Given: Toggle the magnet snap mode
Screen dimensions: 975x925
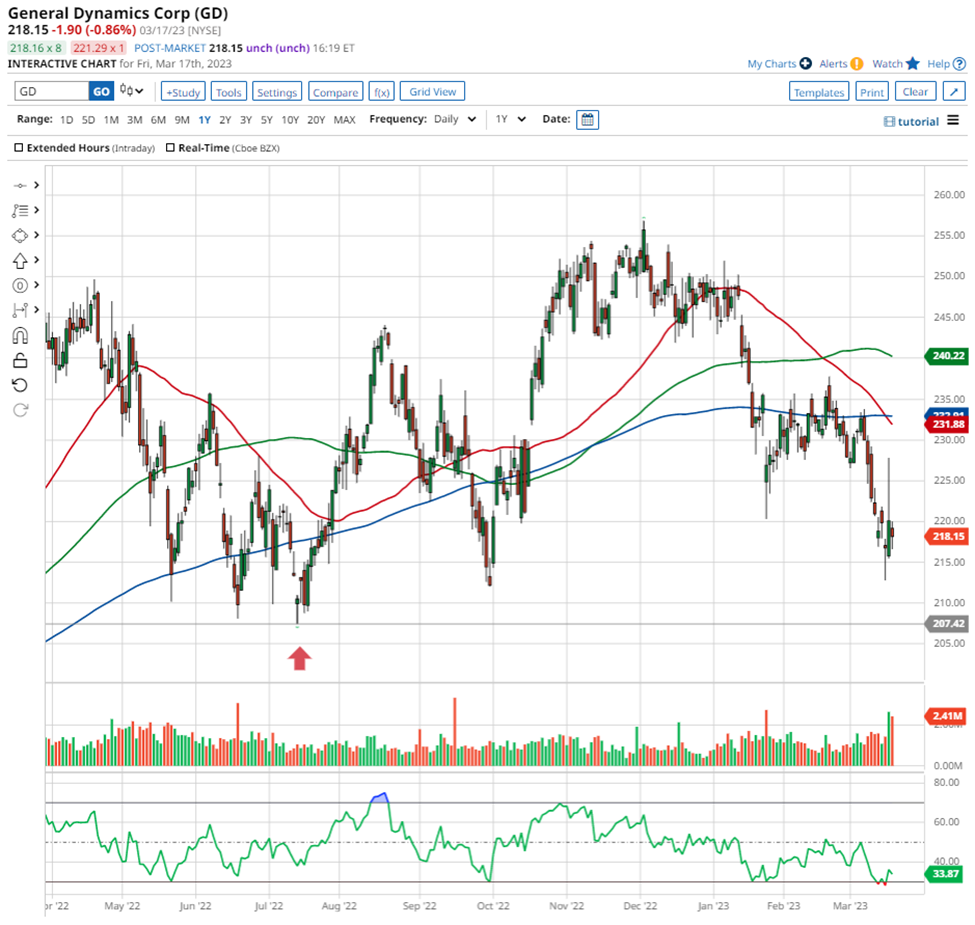Looking at the screenshot, I should [x=20, y=336].
